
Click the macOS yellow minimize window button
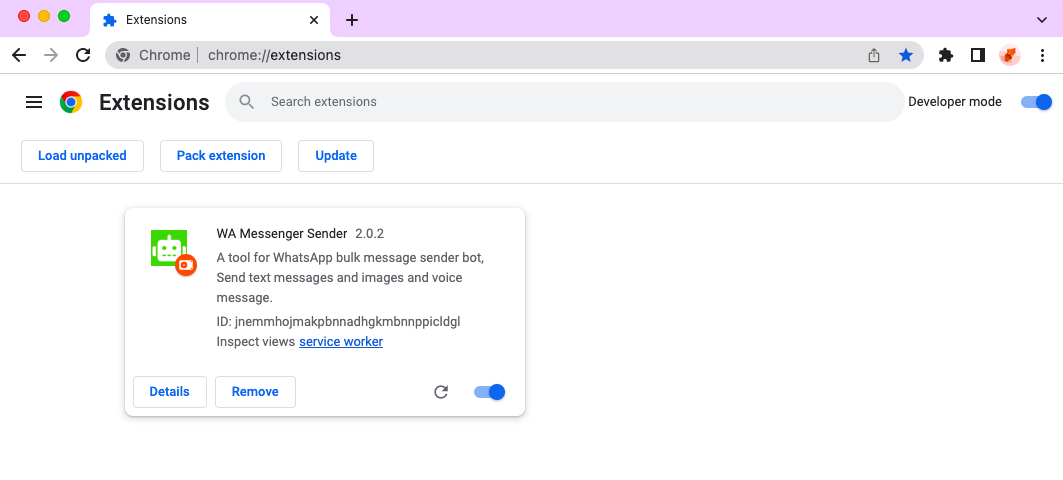pyautogui.click(x=44, y=16)
